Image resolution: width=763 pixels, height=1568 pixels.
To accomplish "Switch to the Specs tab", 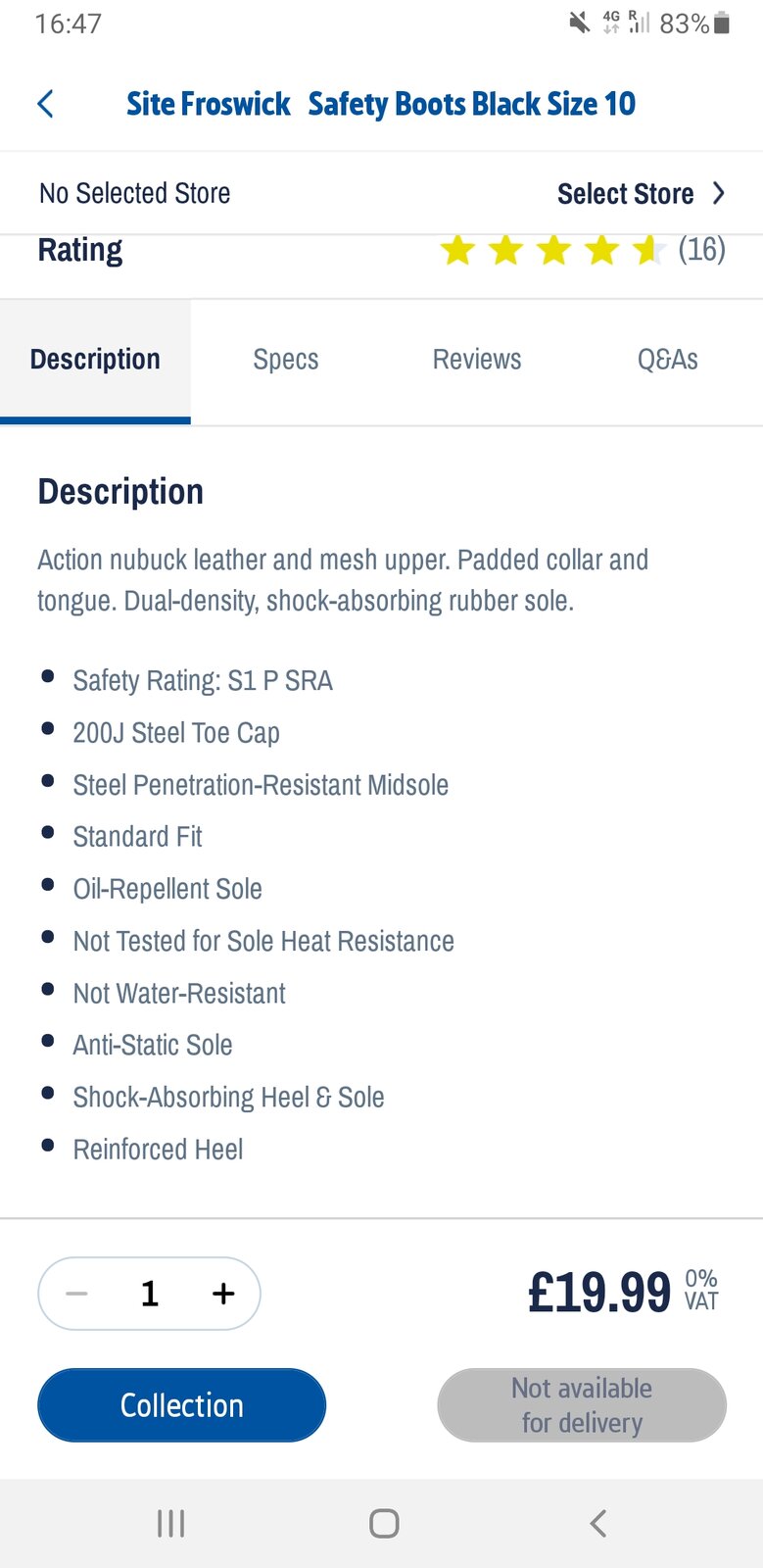I will tap(285, 360).
